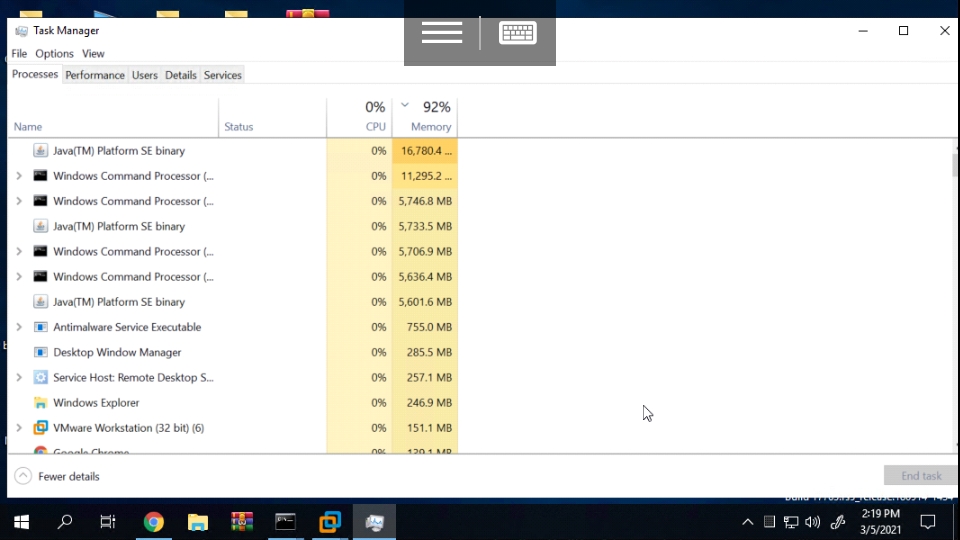Switch to the Performance tab
Screen dimensions: 960x540
pos(95,75)
